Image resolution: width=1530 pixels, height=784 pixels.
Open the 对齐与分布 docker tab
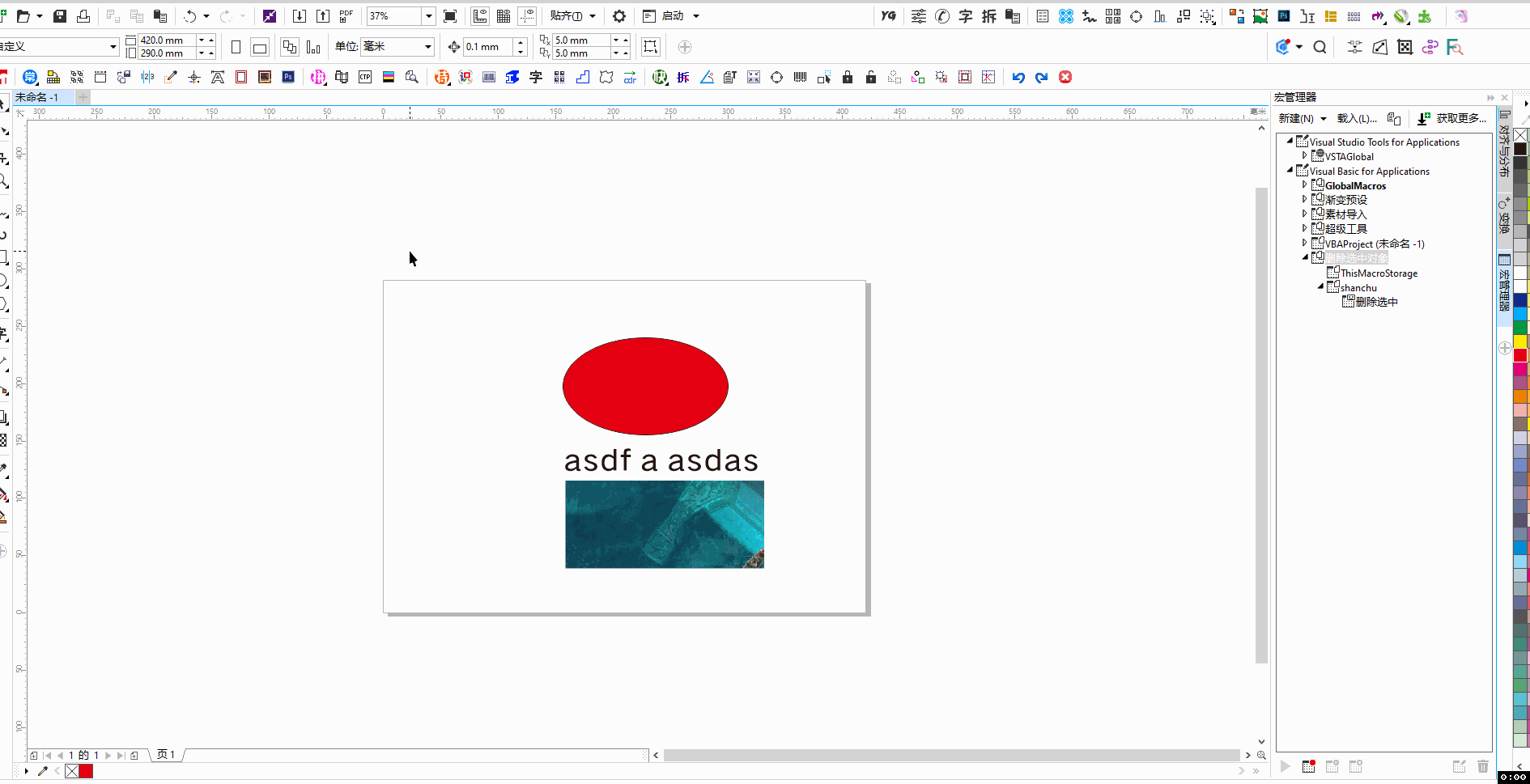point(1504,149)
